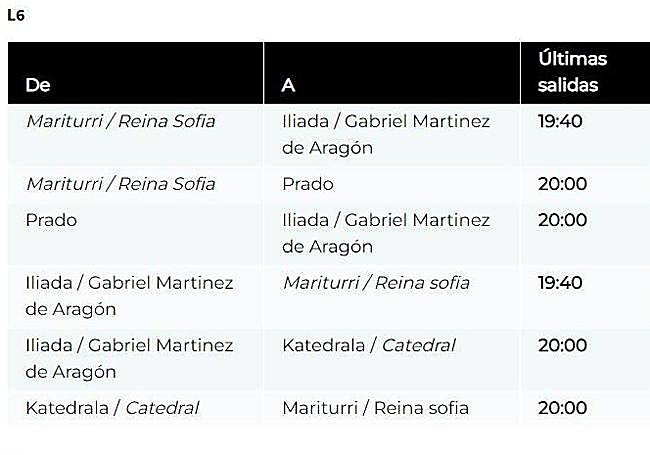
Task: Click Mariturri / Reina sofia destination, fourth row
Action: [376, 283]
